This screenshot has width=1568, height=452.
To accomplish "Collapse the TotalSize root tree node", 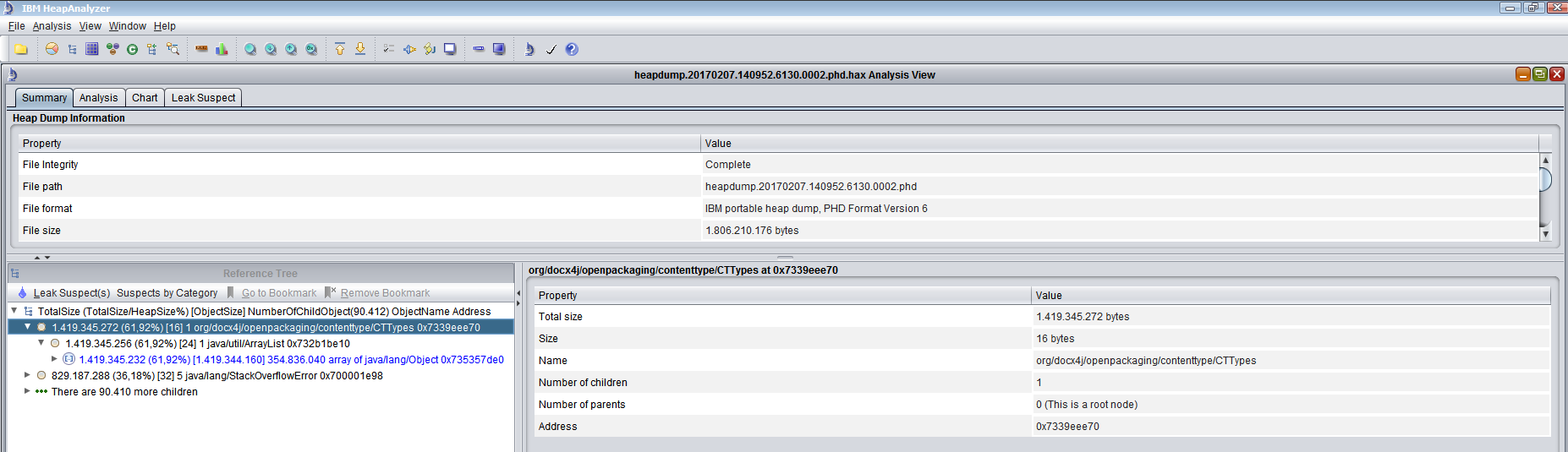I will 14,311.
